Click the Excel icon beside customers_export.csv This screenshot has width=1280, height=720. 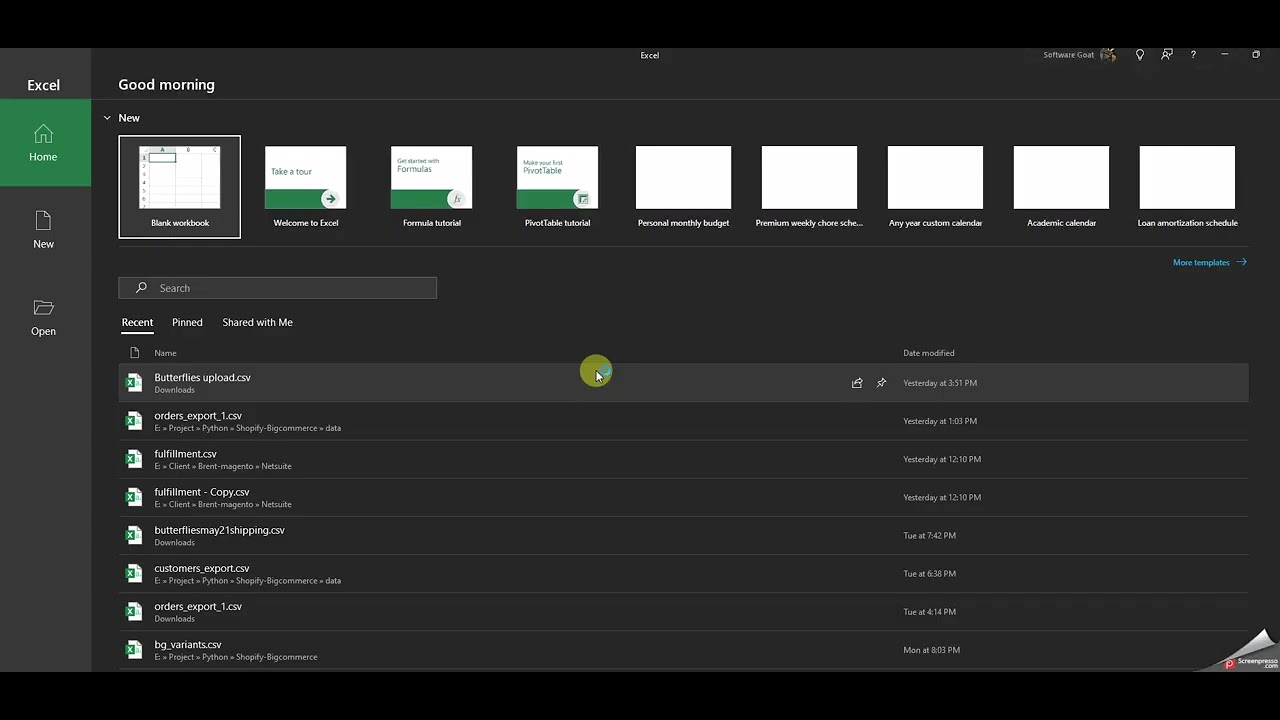[x=134, y=573]
